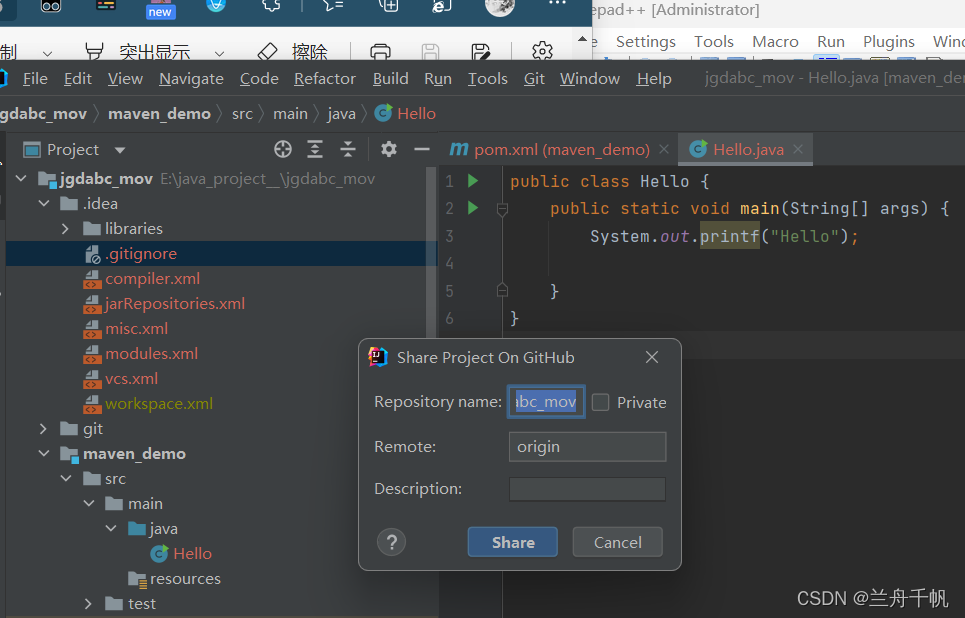Click the fold marker on line 2 gutter

(x=502, y=210)
